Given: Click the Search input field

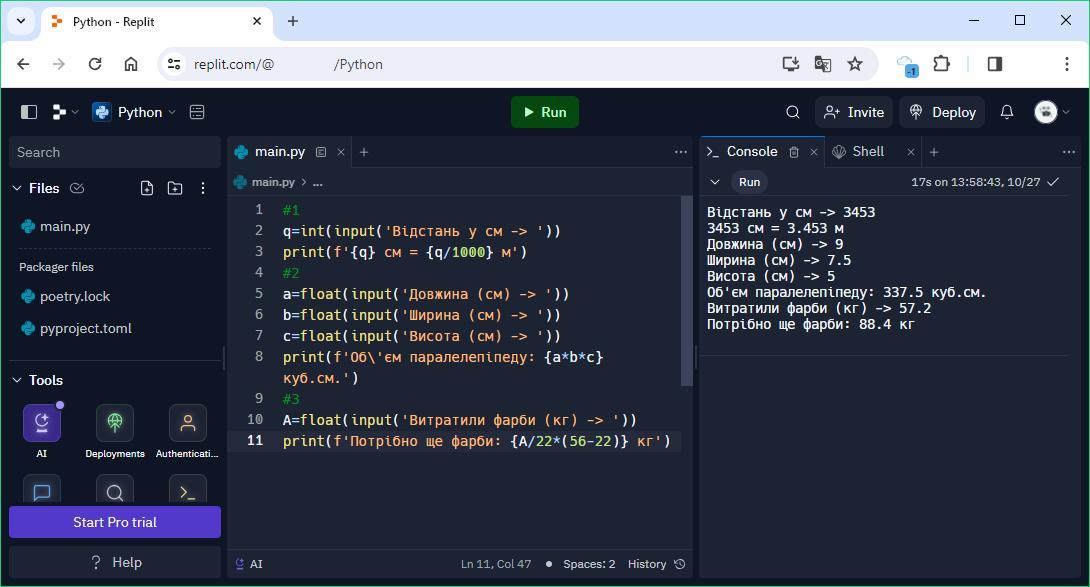Looking at the screenshot, I should [115, 152].
